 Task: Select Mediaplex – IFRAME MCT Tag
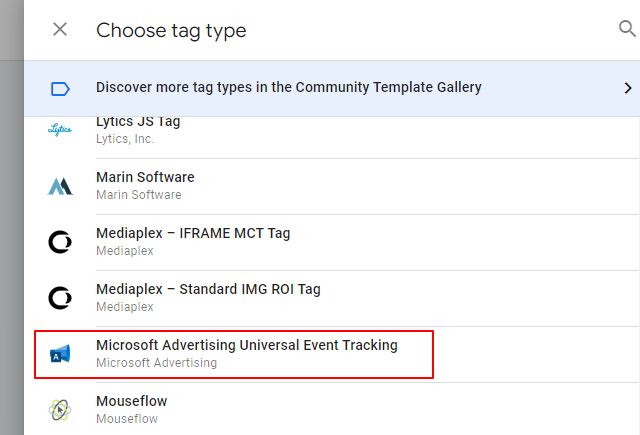[193, 234]
